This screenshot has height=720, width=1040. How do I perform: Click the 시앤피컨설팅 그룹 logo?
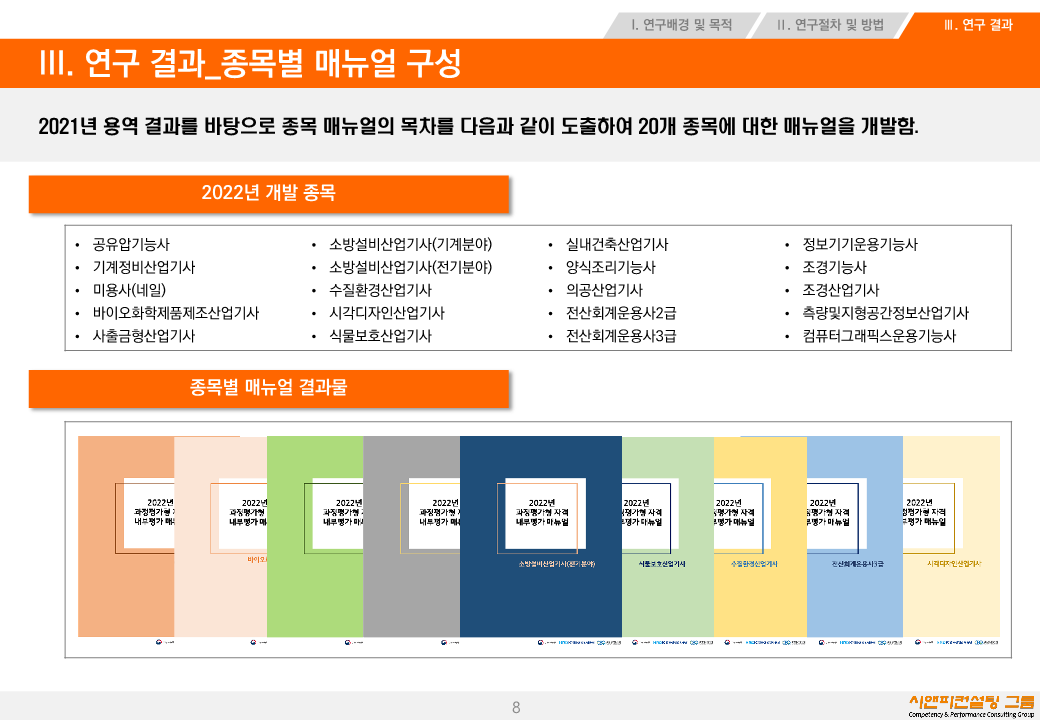pyautogui.click(x=970, y=705)
